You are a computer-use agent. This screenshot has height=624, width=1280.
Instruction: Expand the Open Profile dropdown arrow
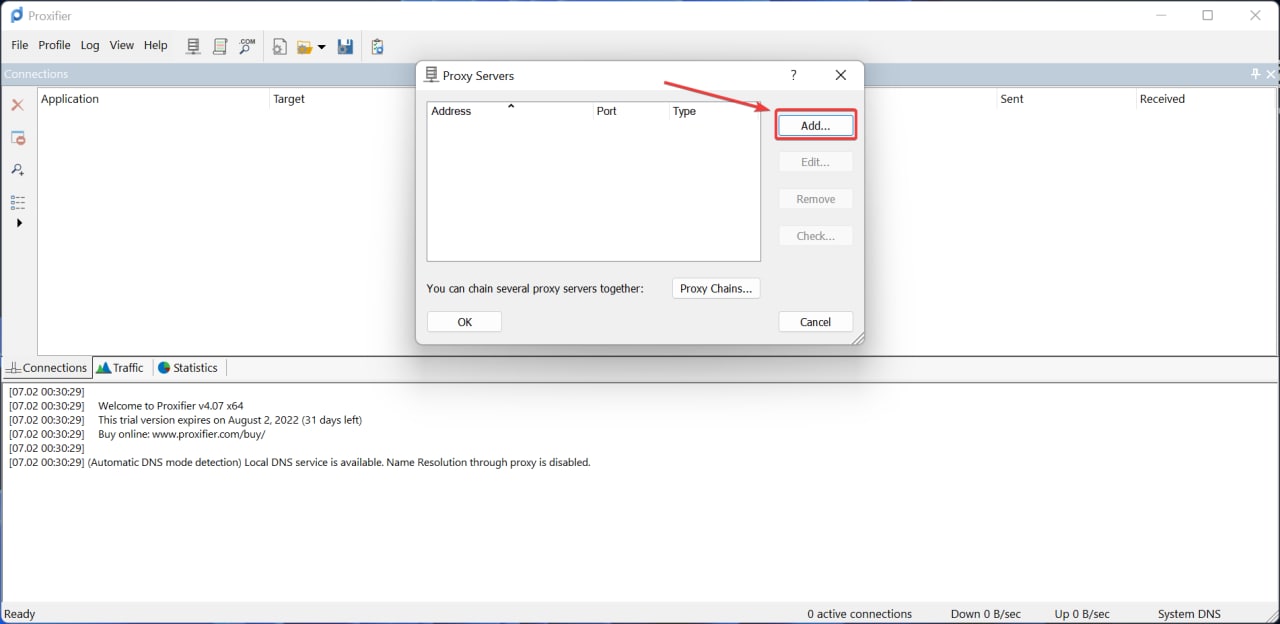point(321,47)
